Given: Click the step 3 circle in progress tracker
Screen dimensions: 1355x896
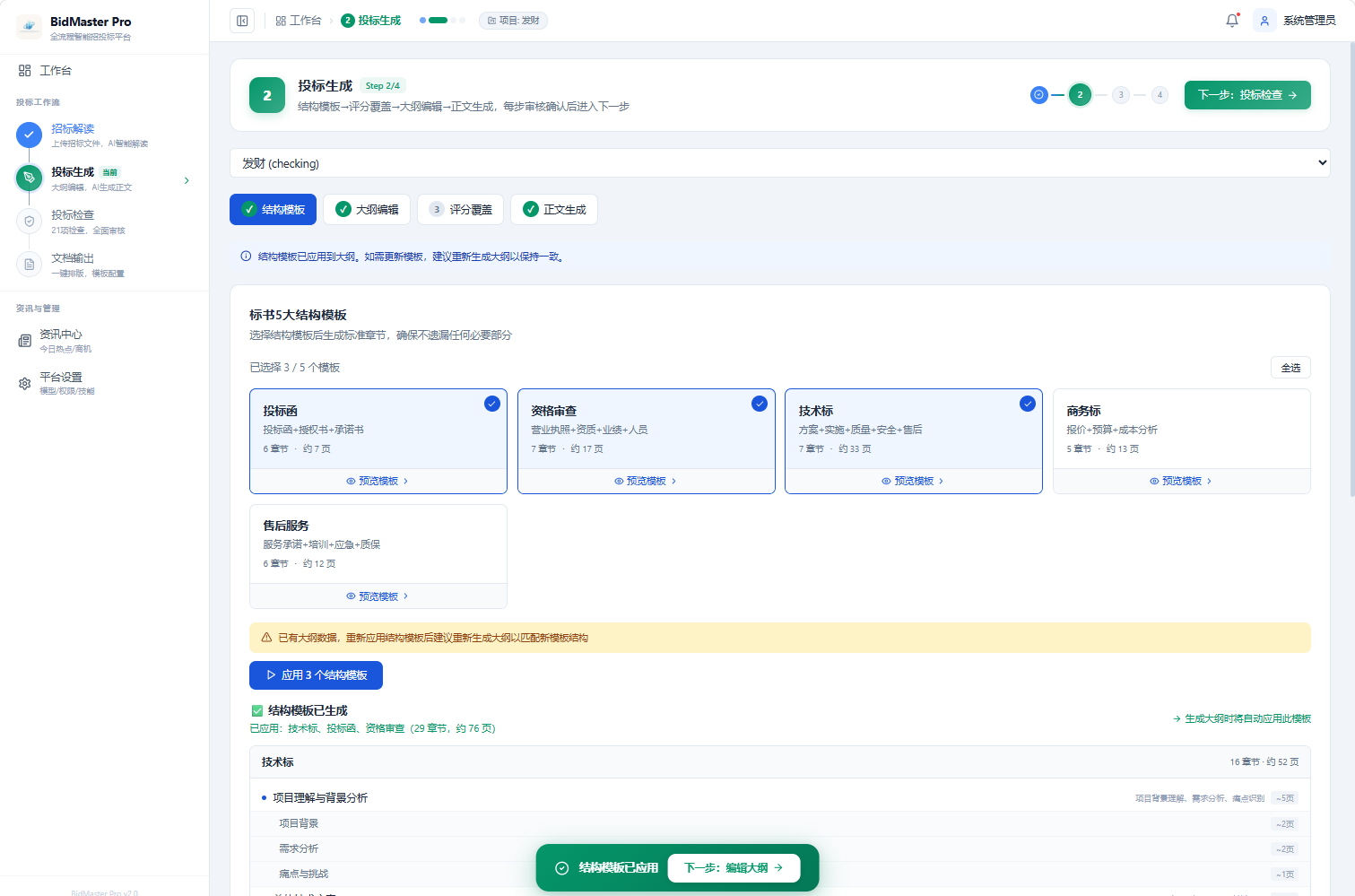Looking at the screenshot, I should coord(1121,94).
